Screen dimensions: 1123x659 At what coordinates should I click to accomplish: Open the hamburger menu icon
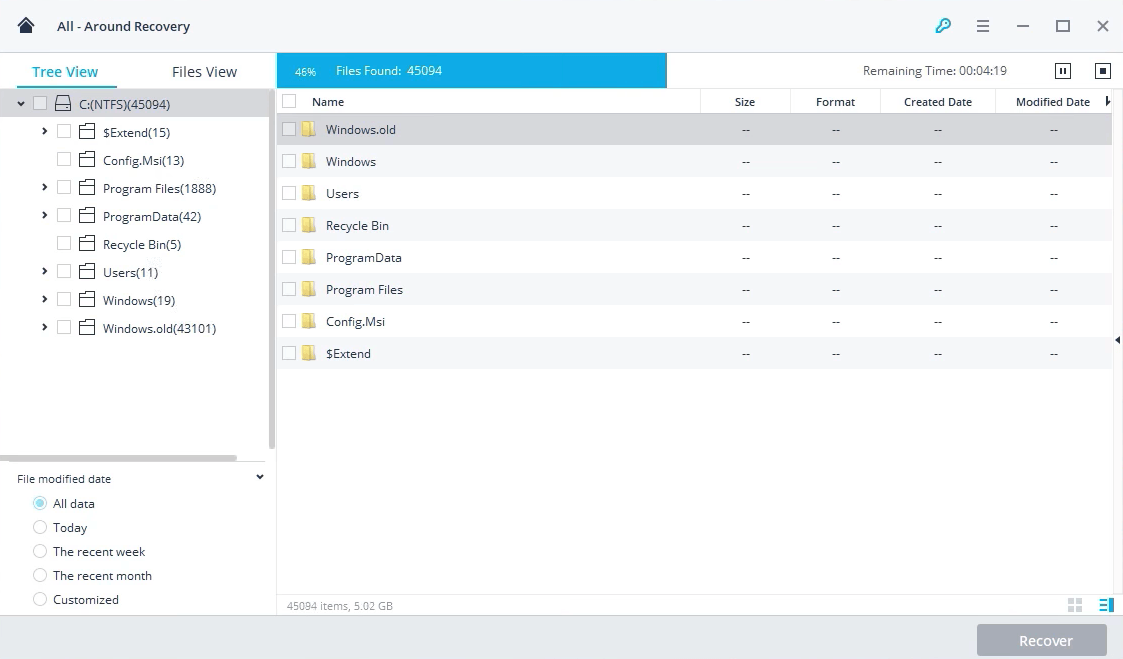[983, 26]
